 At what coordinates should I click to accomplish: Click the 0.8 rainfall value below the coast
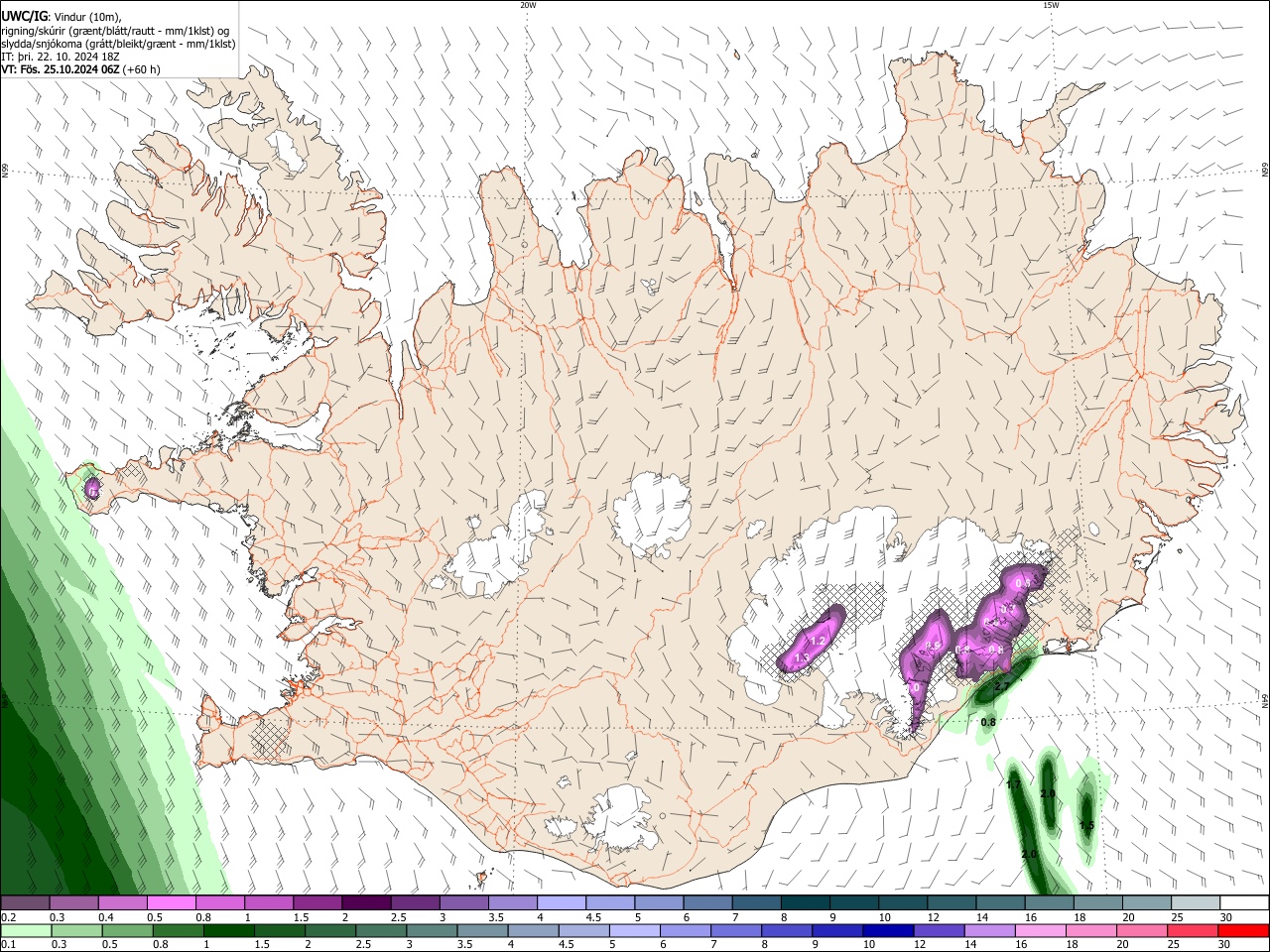tap(987, 723)
